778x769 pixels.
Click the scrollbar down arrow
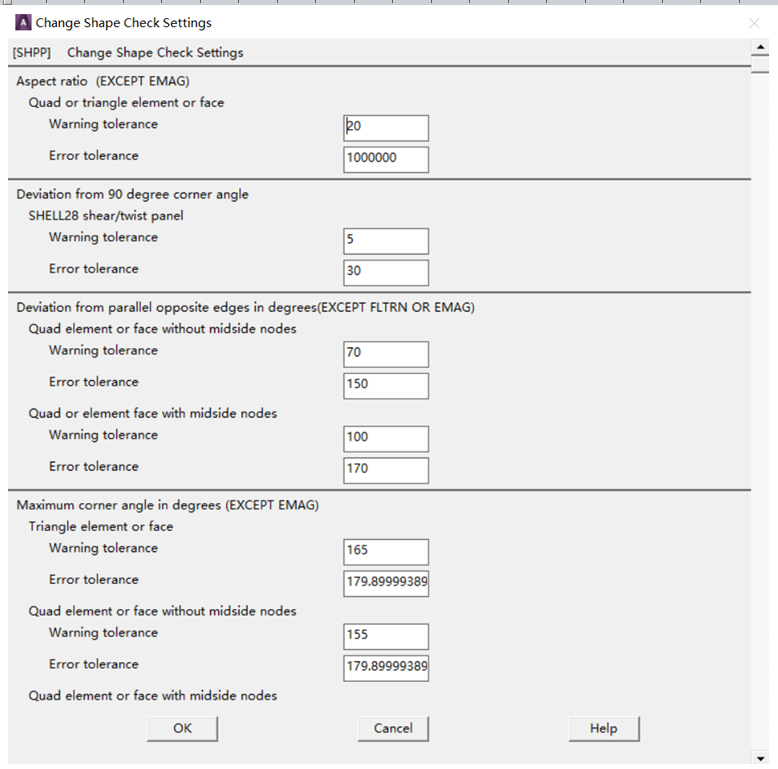(x=760, y=758)
